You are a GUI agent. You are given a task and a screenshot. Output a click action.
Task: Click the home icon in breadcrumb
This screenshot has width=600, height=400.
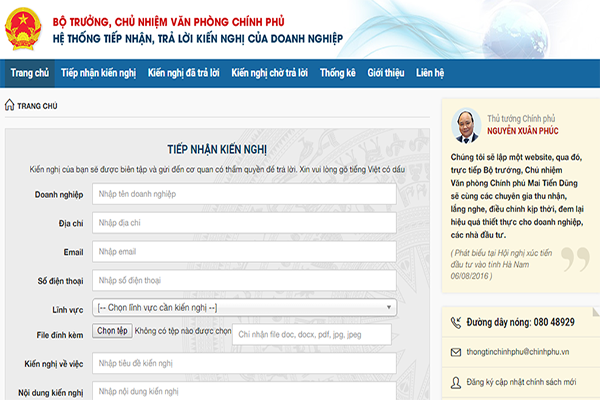[x=9, y=105]
